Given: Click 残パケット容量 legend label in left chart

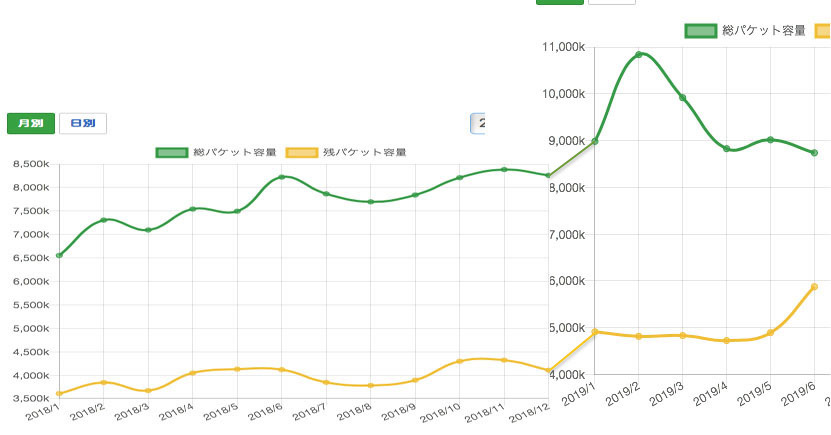Looking at the screenshot, I should (365, 152).
